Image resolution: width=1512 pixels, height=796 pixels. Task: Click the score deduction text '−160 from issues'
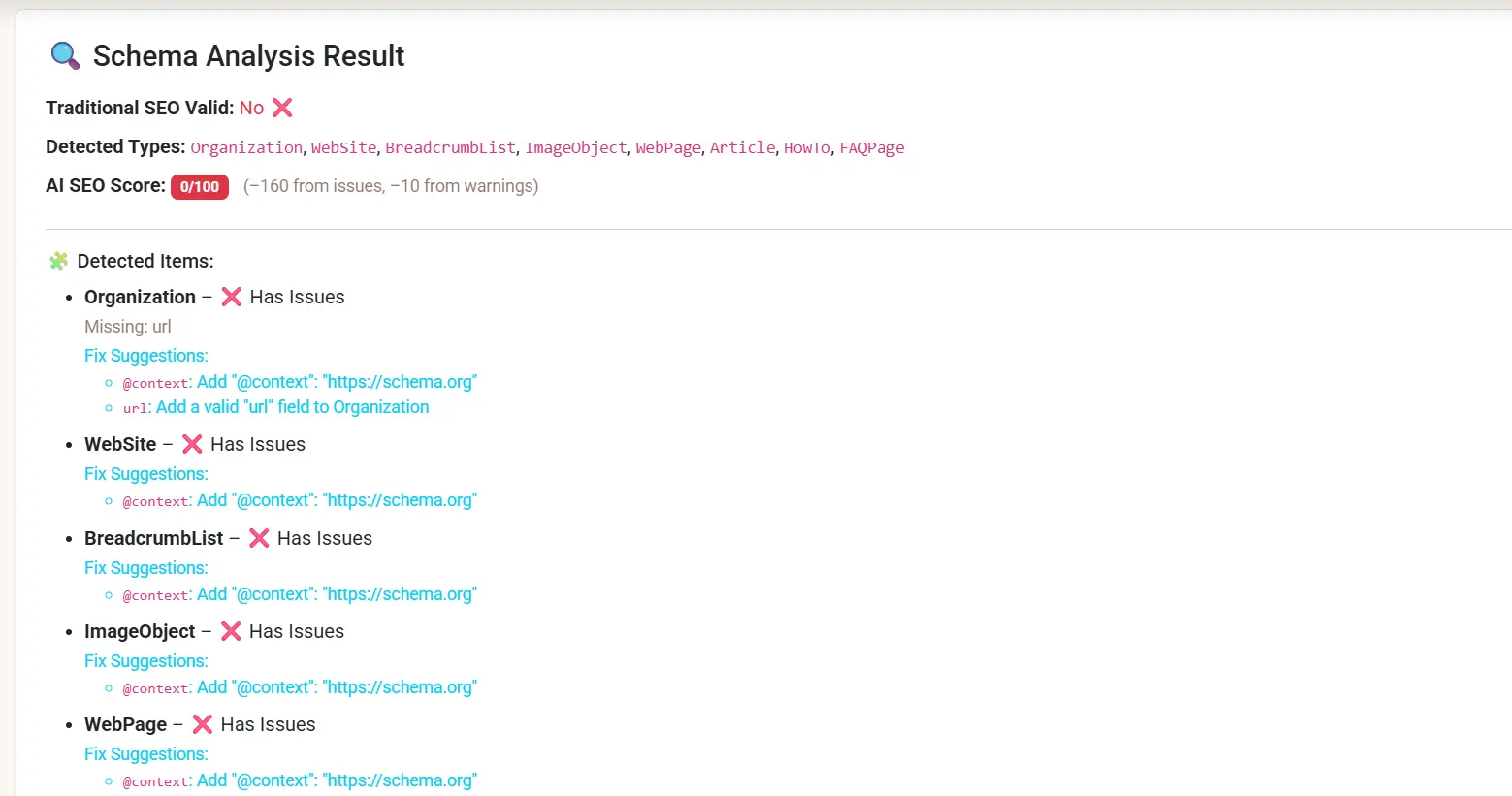tap(317, 186)
